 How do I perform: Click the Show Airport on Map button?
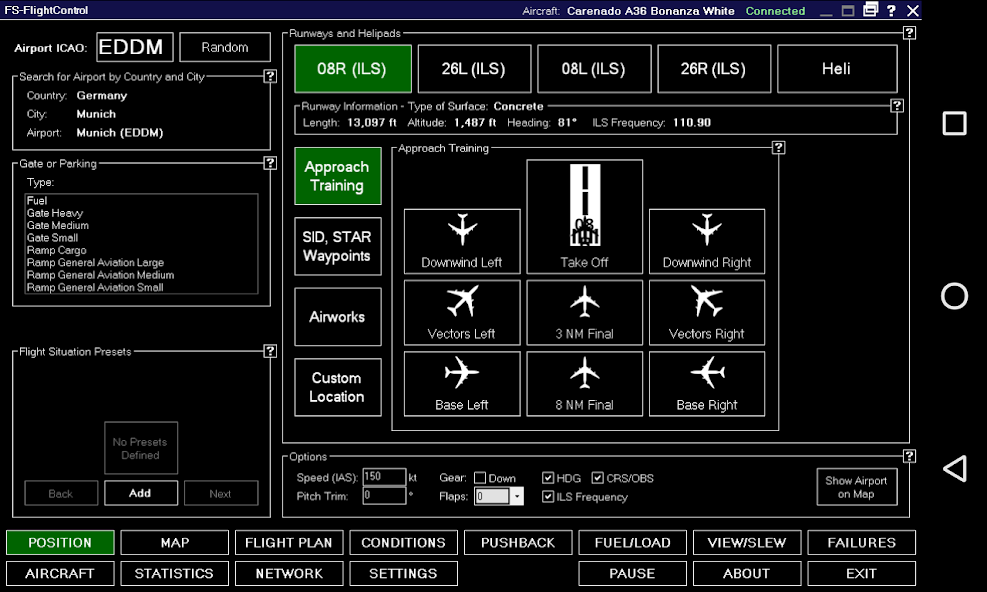tap(856, 486)
